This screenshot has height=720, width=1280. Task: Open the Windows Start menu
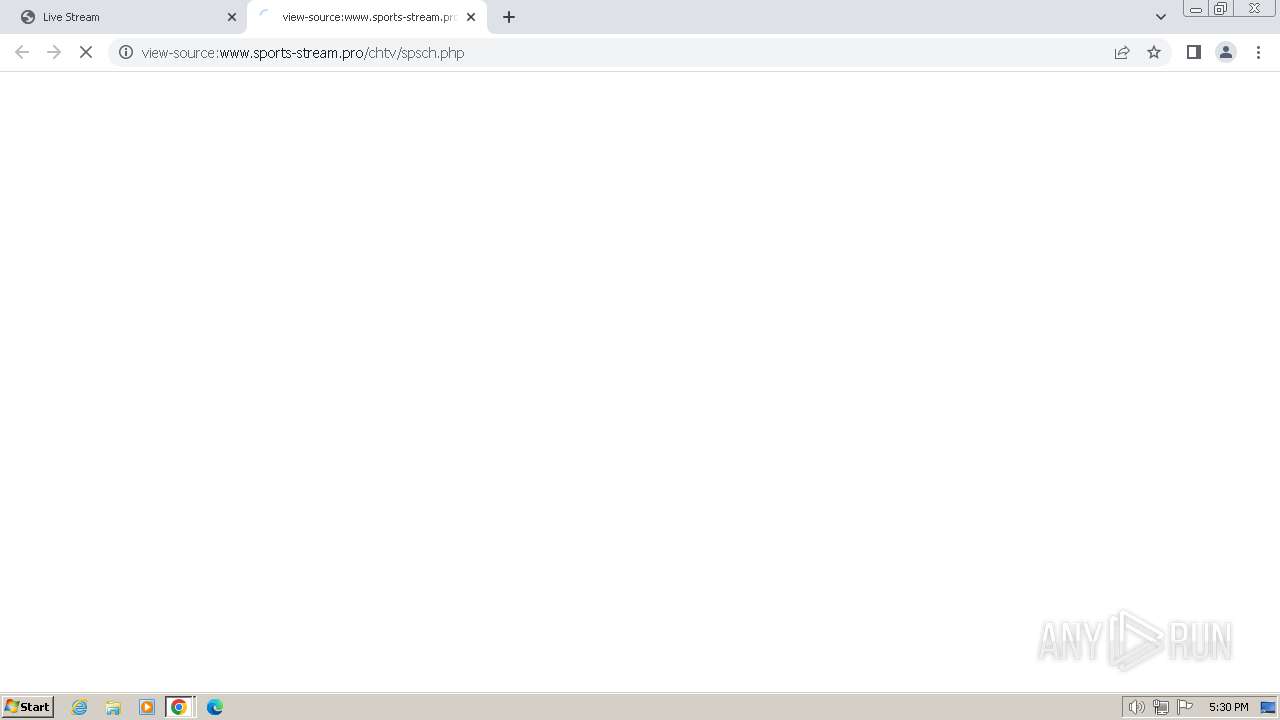(28, 706)
